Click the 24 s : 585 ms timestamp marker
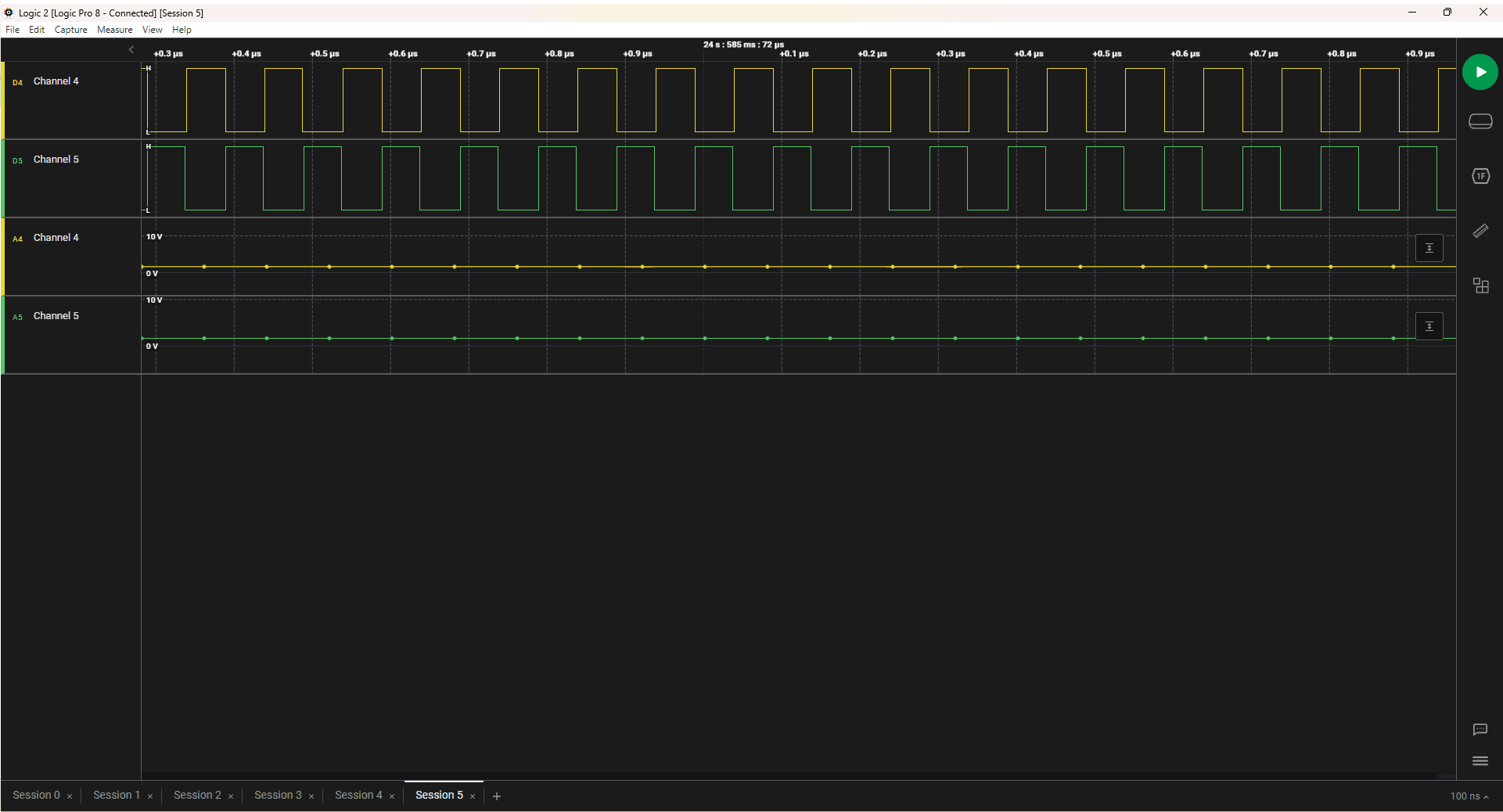The width and height of the screenshot is (1503, 812). 743,45
